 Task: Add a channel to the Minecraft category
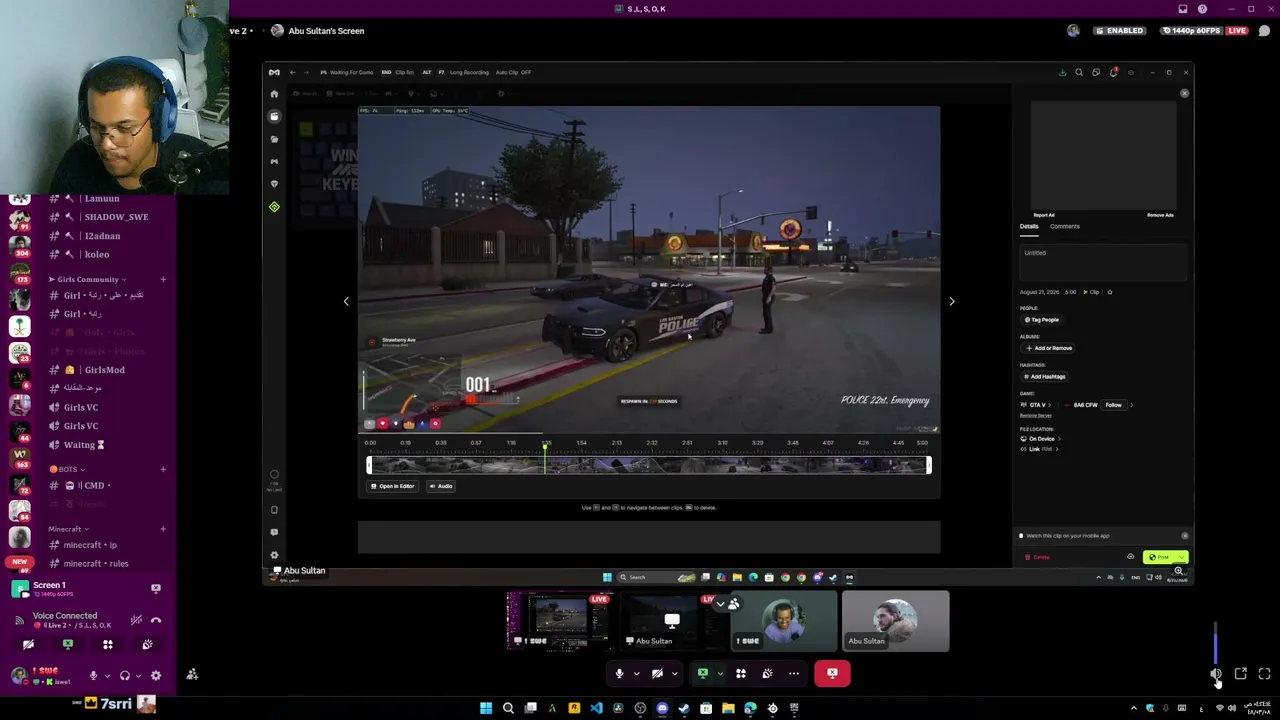(163, 529)
